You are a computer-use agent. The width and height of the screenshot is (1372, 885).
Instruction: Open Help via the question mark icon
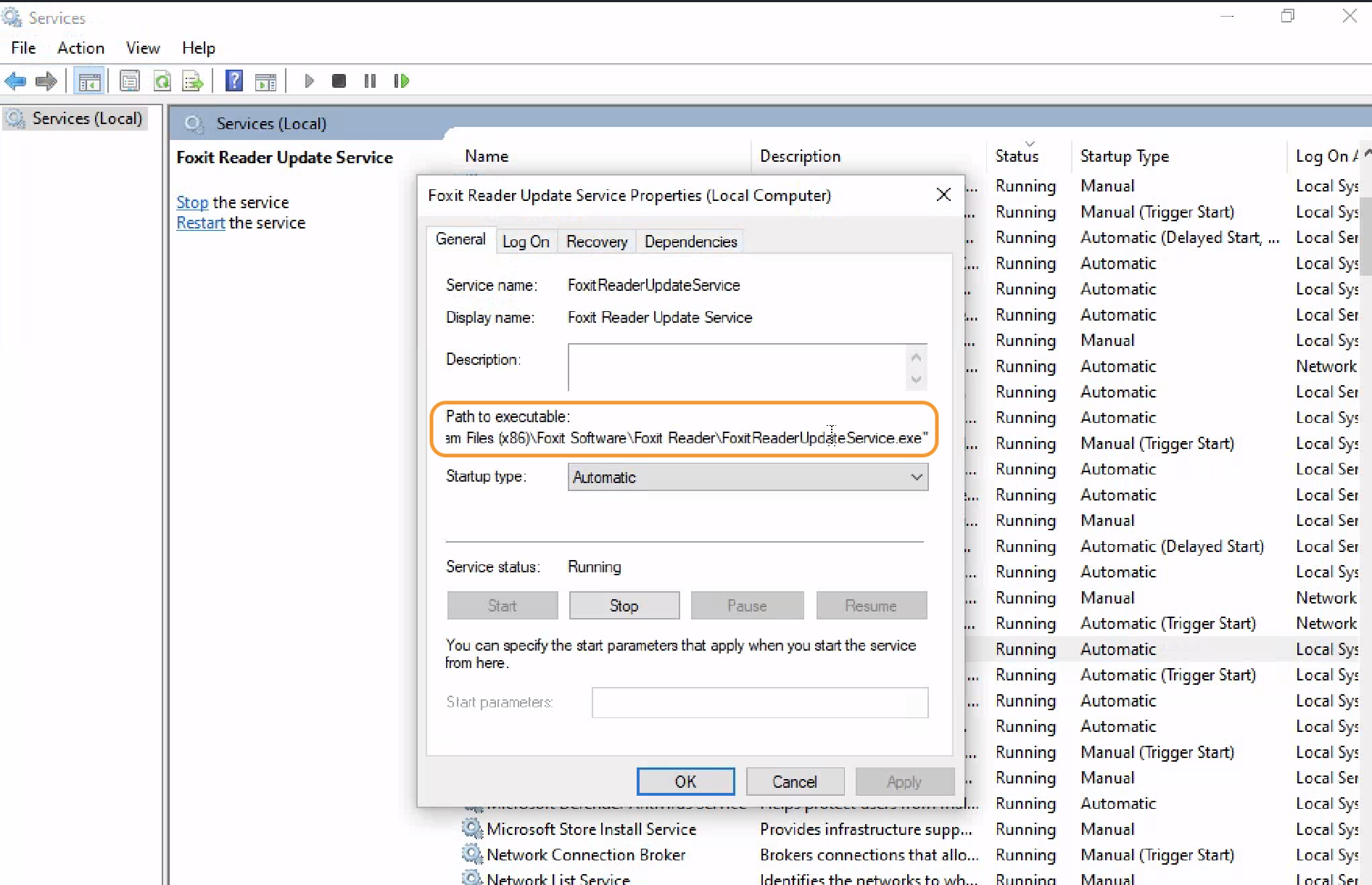pos(234,81)
